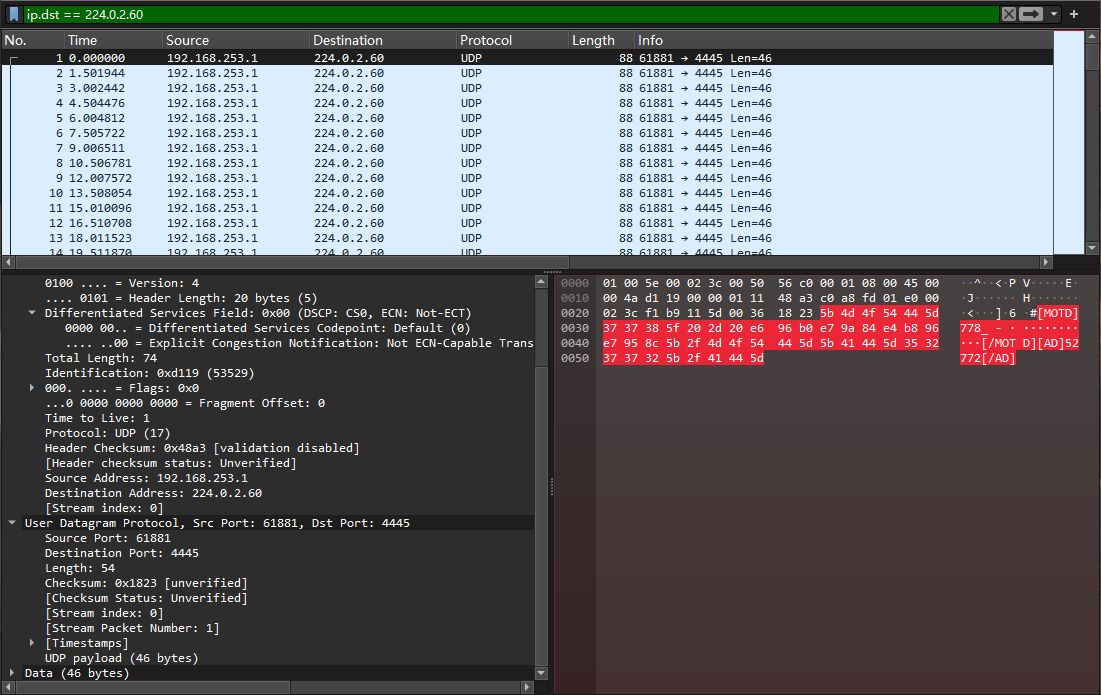Viewport: 1101px width, 695px height.
Task: Click the display filter bookmark icon
Action: tap(14, 14)
